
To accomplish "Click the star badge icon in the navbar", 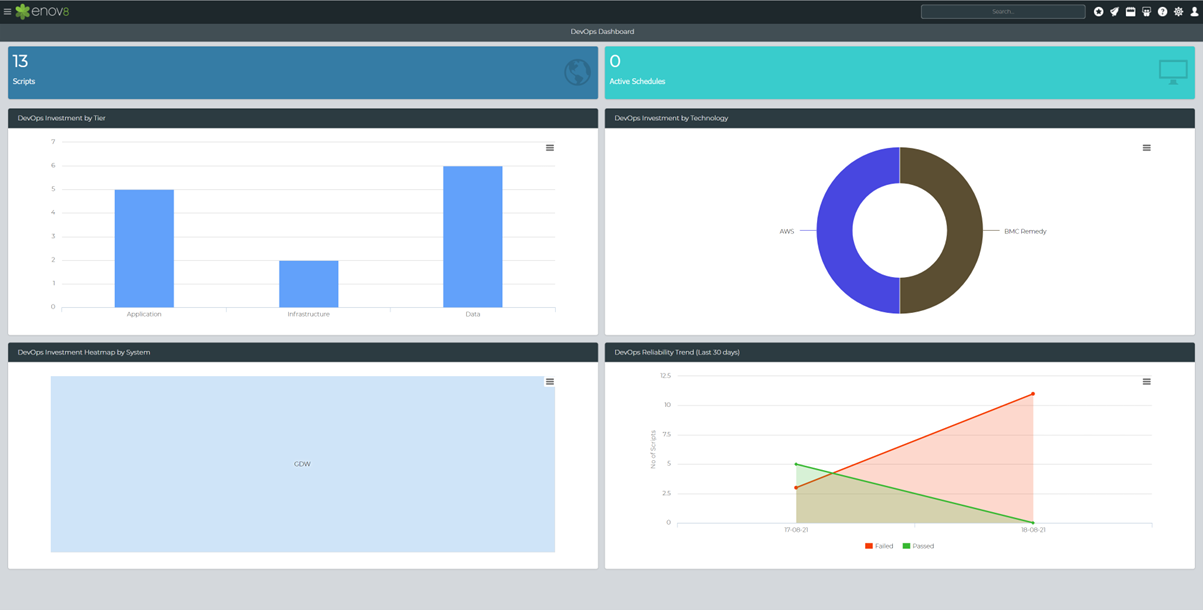I will coord(1099,11).
